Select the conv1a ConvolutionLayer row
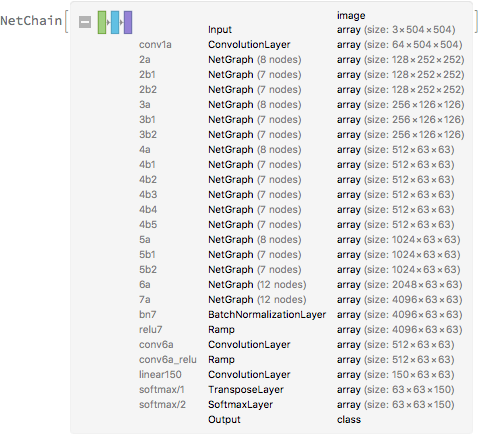 point(301,45)
